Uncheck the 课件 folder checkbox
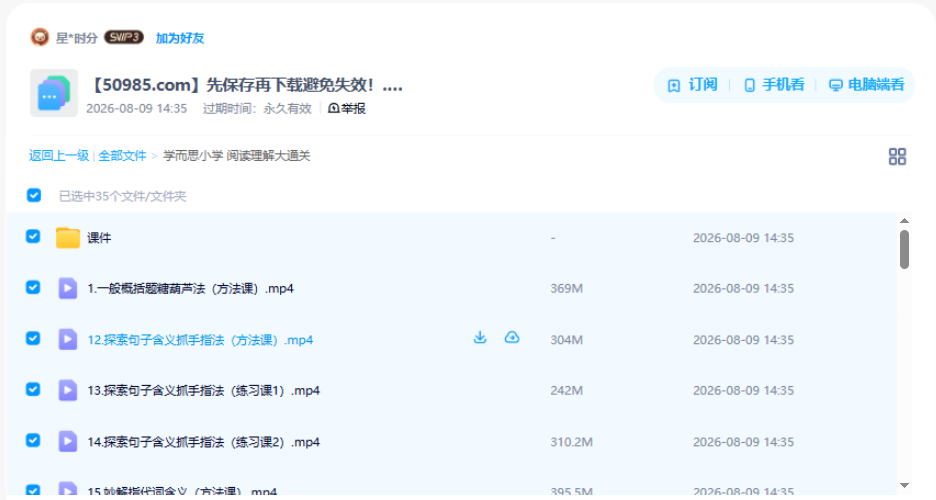Image resolution: width=936 pixels, height=500 pixels. click(33, 236)
